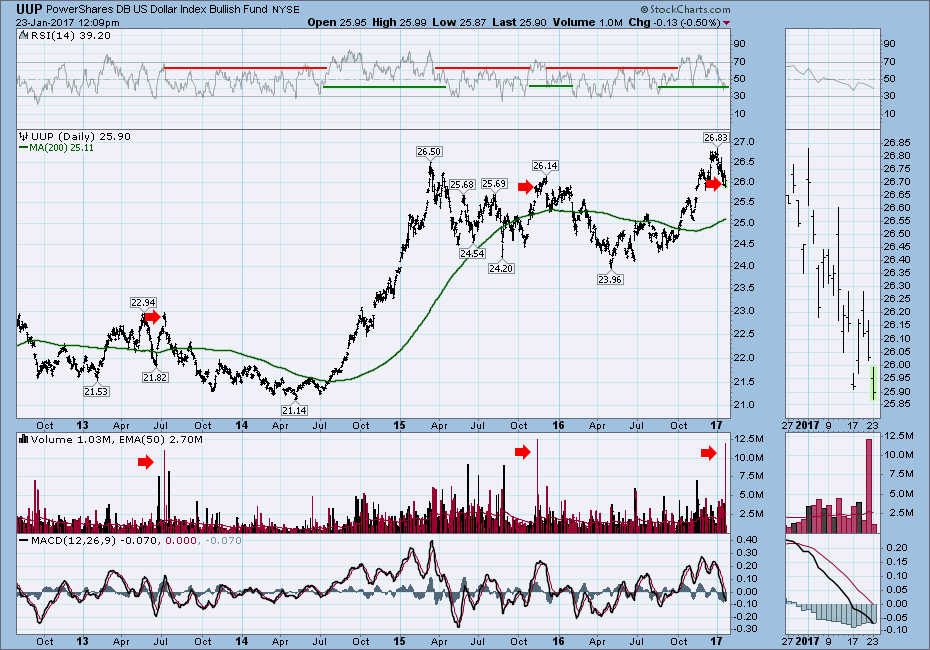930x650 pixels.
Task: Click the 24.20 low price label
Action: 501,269
